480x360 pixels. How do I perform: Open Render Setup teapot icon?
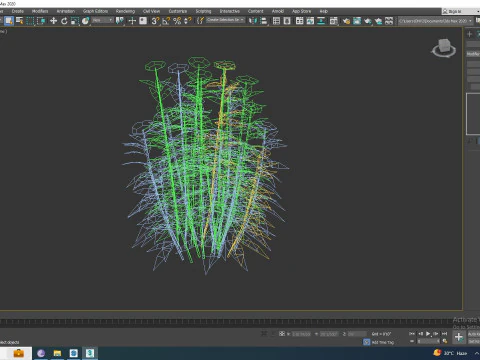click(x=346, y=21)
